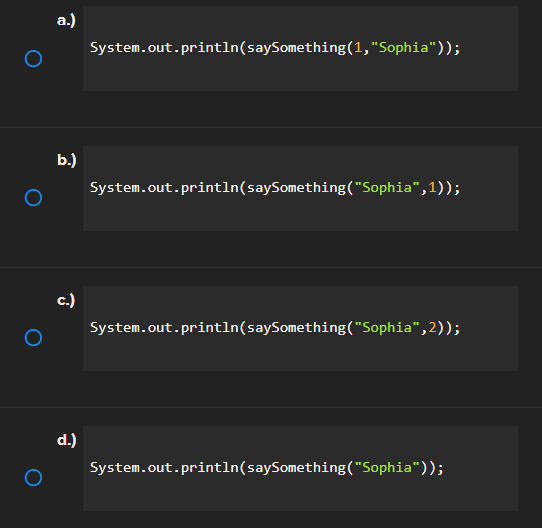This screenshot has height=528, width=542.
Task: Choose the radio button for option c
Action: (x=34, y=337)
